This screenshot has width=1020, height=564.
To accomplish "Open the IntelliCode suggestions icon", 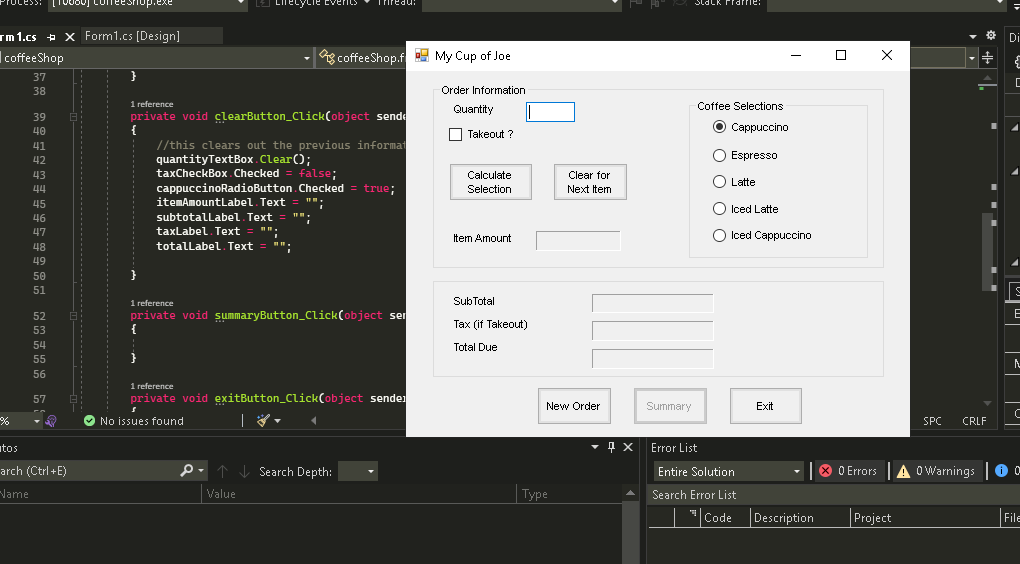I will (x=51, y=421).
